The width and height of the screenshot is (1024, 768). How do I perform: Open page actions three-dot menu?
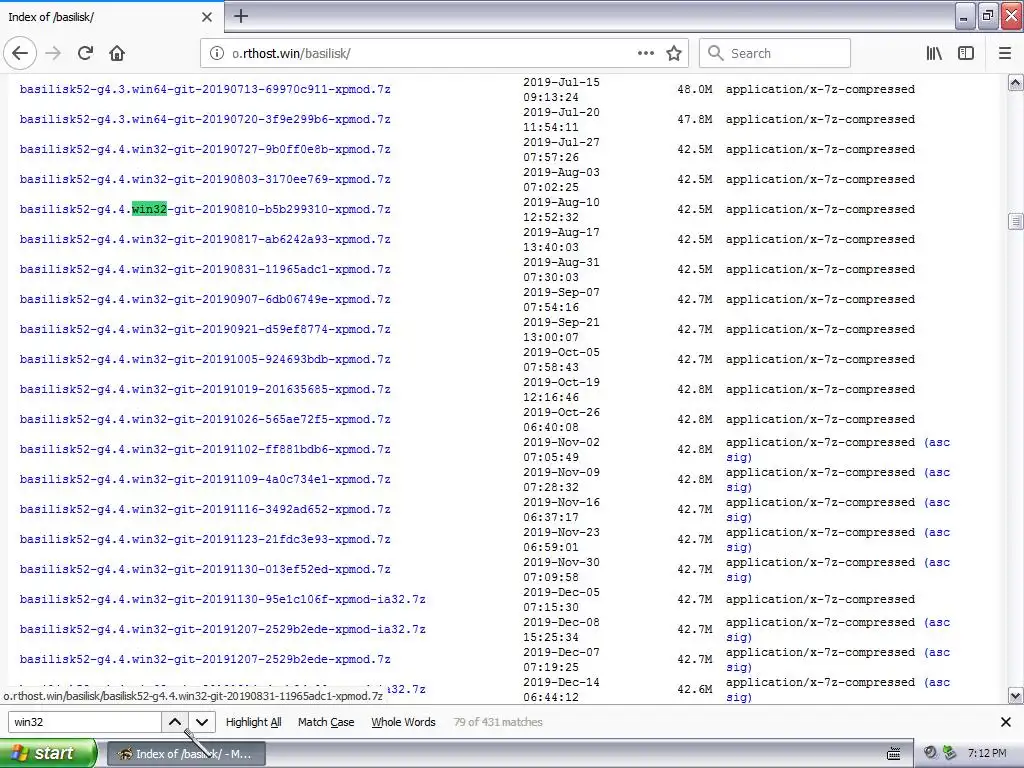646,54
